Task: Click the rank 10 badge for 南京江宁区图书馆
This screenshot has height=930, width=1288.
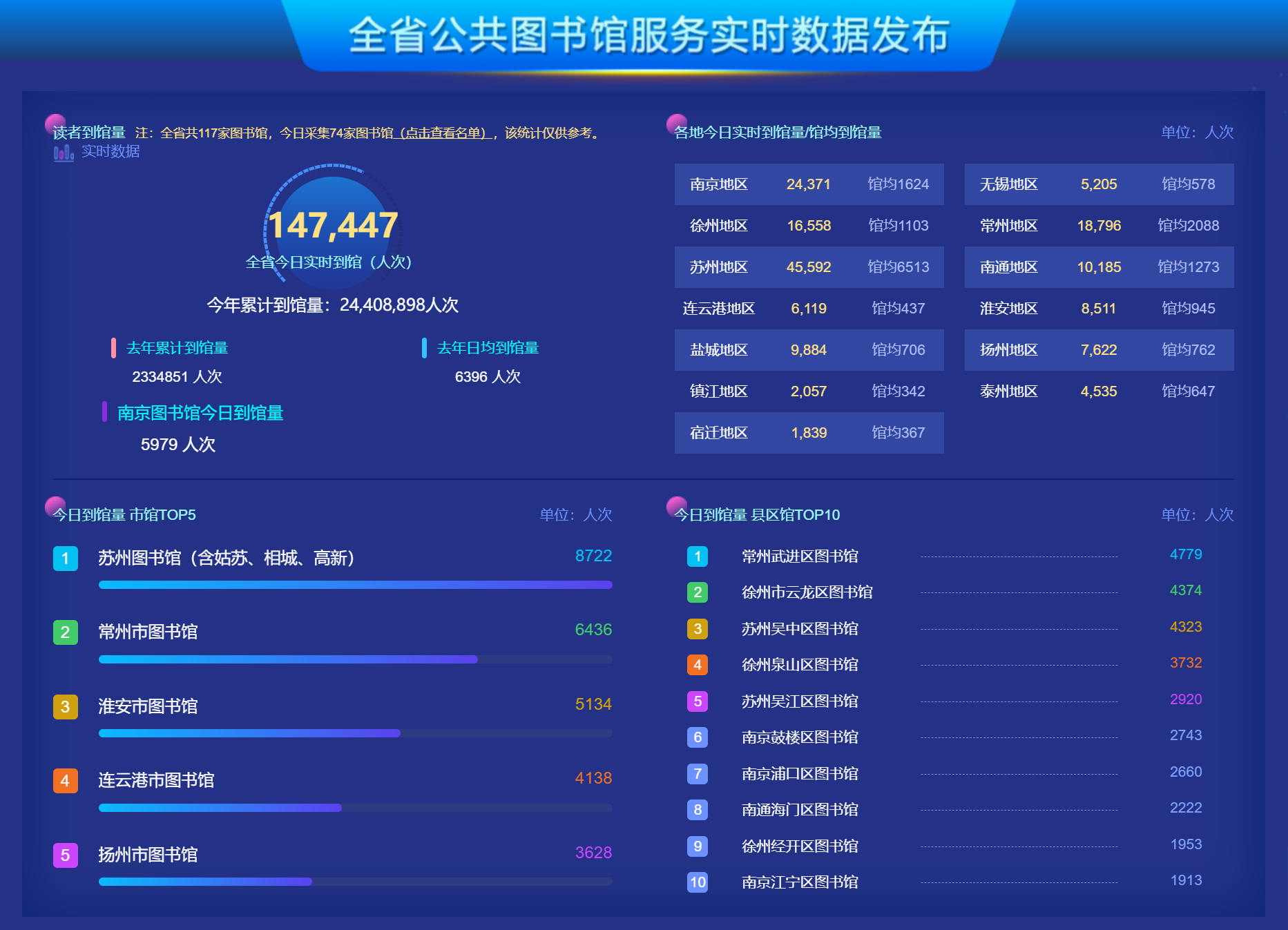Action: coord(698,882)
